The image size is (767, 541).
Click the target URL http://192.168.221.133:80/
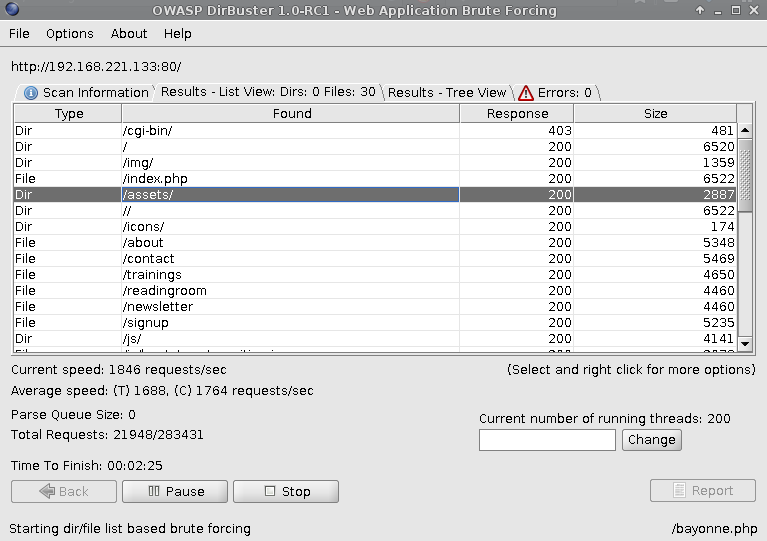tap(96, 67)
